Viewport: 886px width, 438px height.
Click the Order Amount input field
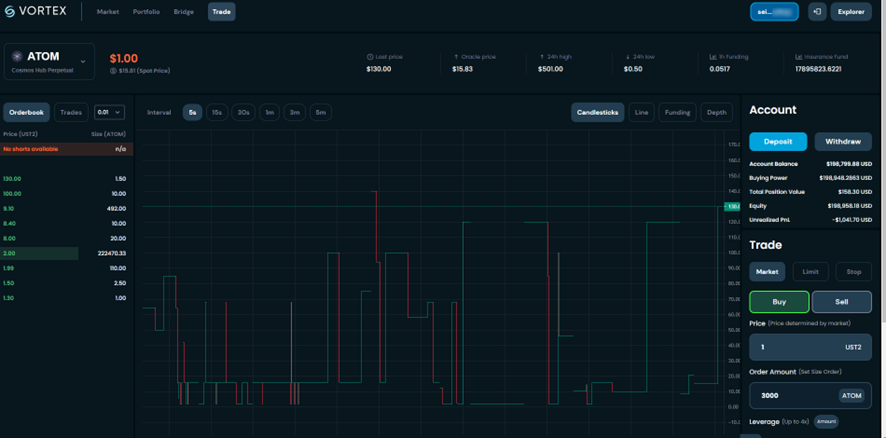point(810,396)
